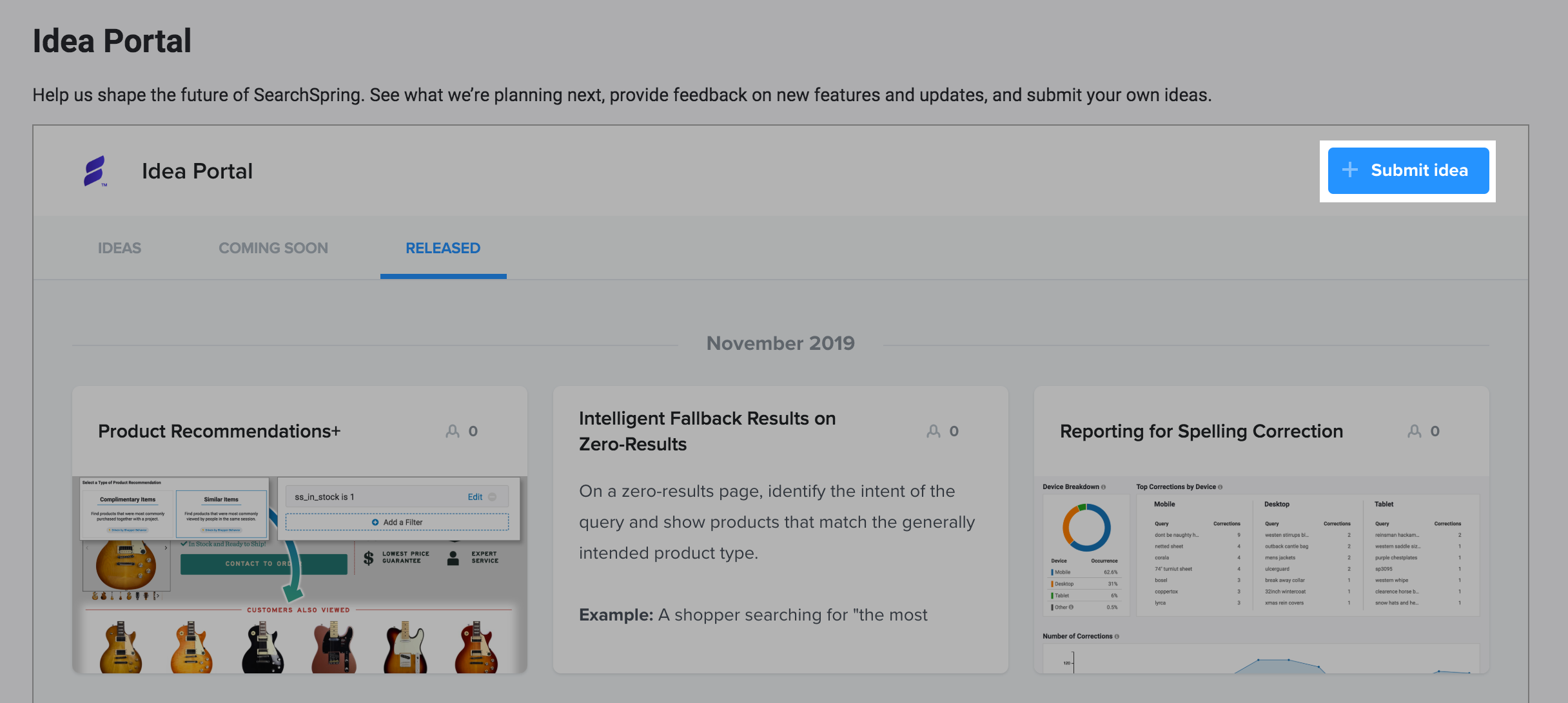The width and height of the screenshot is (1568, 703).
Task: Switch to the IDEAS tab
Action: point(119,248)
